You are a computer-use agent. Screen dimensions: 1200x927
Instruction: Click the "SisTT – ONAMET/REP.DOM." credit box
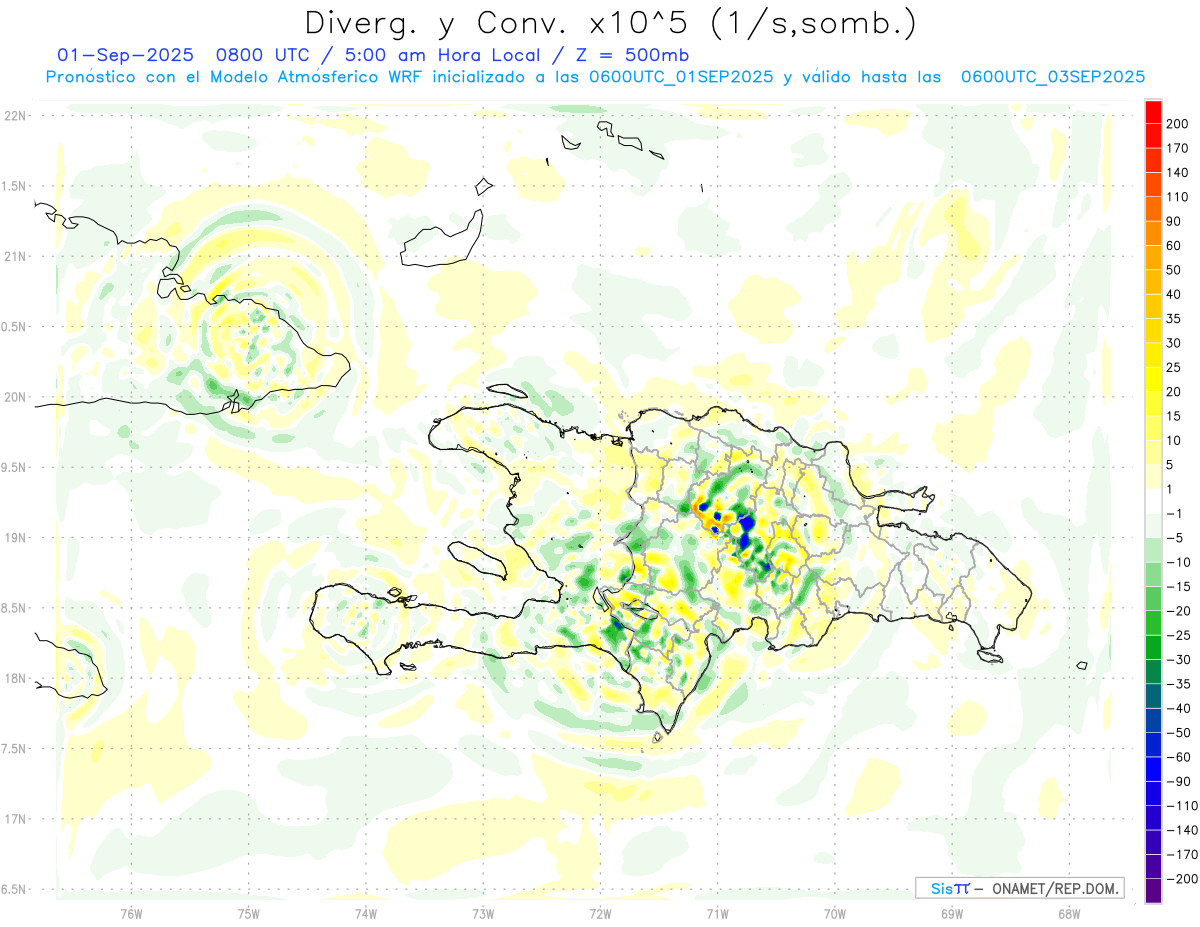point(1020,888)
